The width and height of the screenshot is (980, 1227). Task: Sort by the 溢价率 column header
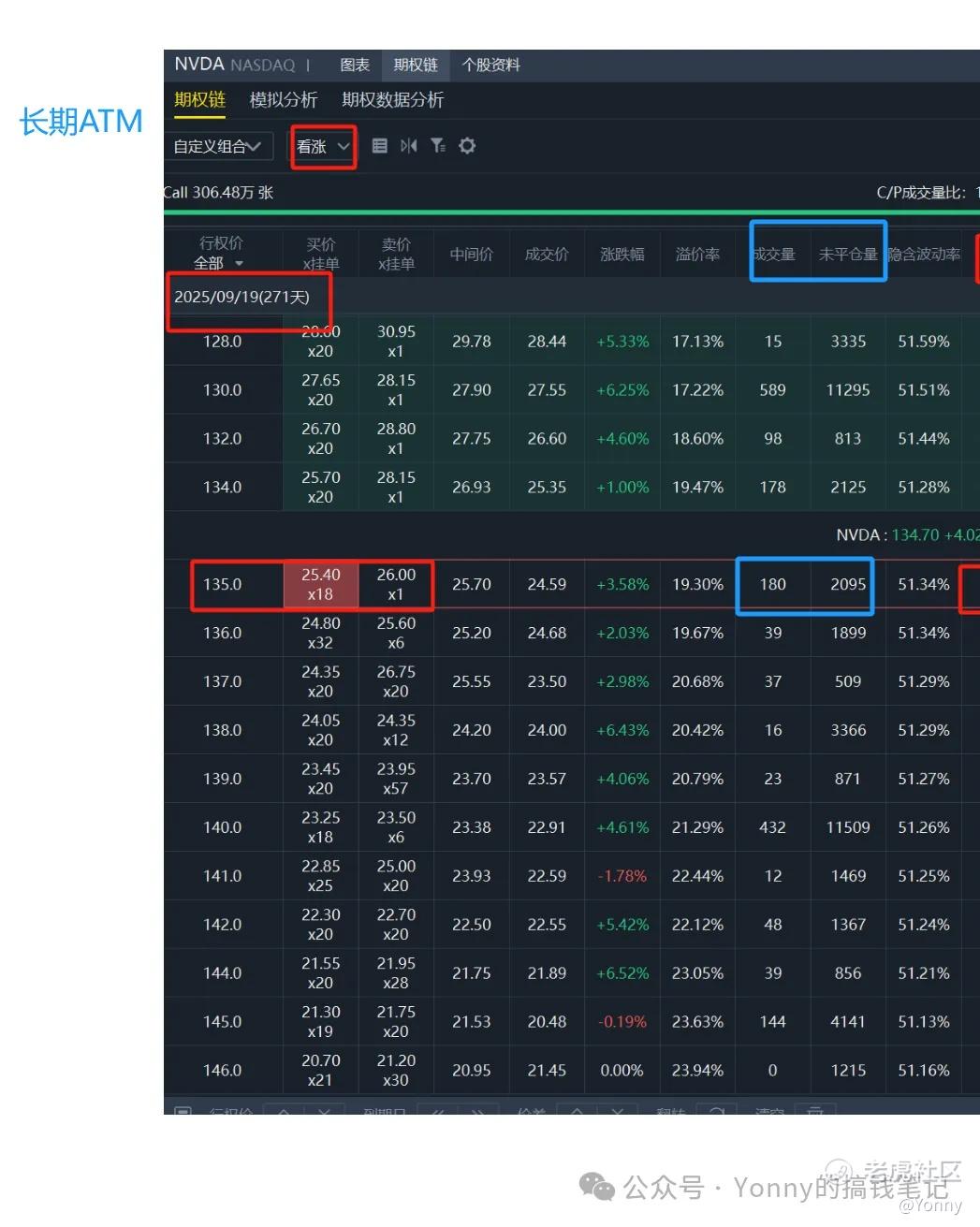pos(697,255)
